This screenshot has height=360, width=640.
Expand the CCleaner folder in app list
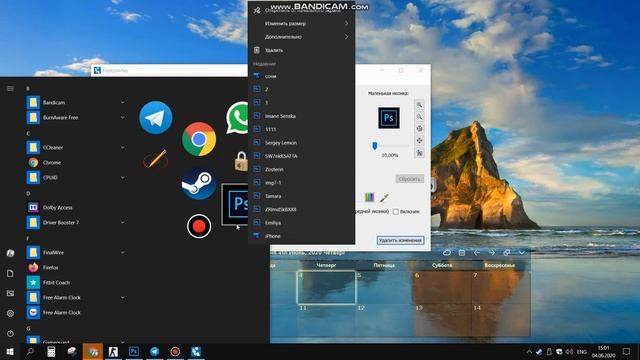pyautogui.click(x=122, y=147)
